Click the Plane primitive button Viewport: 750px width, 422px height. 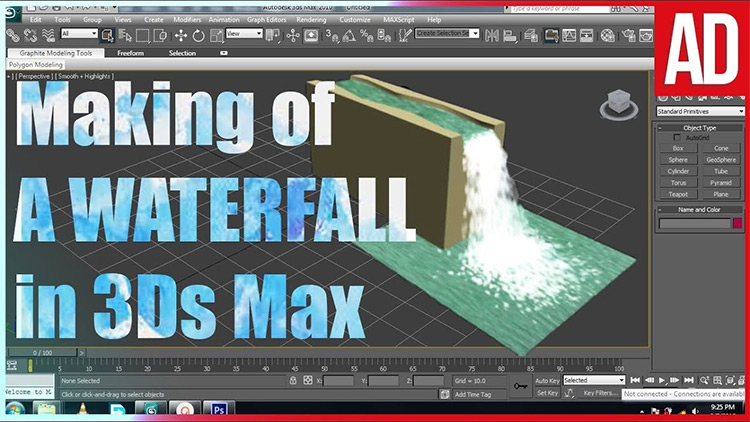pos(721,194)
